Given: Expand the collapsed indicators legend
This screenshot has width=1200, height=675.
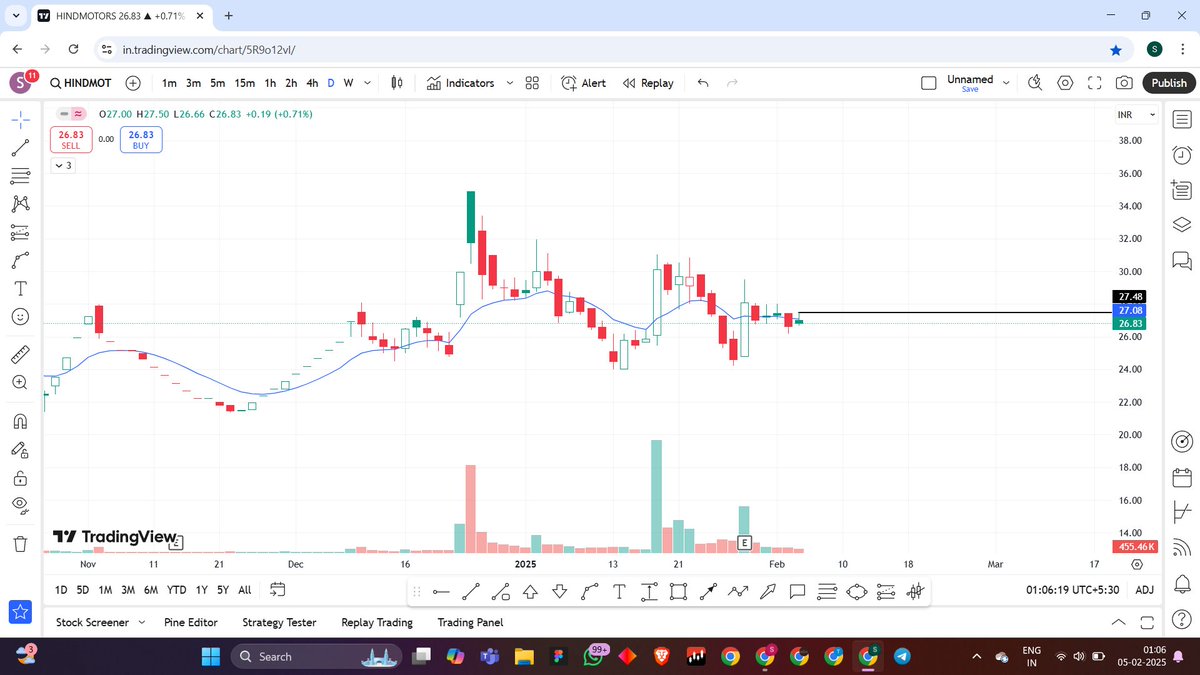Looking at the screenshot, I should pyautogui.click(x=62, y=165).
